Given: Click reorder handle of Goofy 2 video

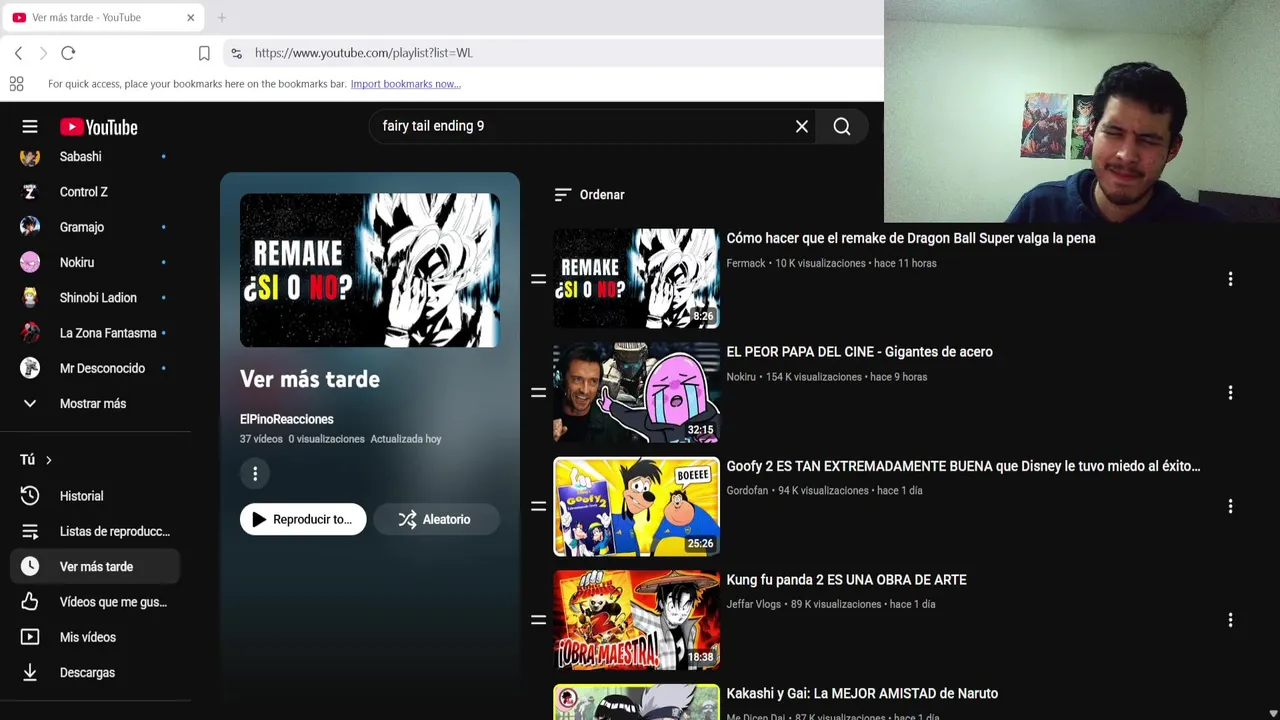Looking at the screenshot, I should (x=538, y=507).
